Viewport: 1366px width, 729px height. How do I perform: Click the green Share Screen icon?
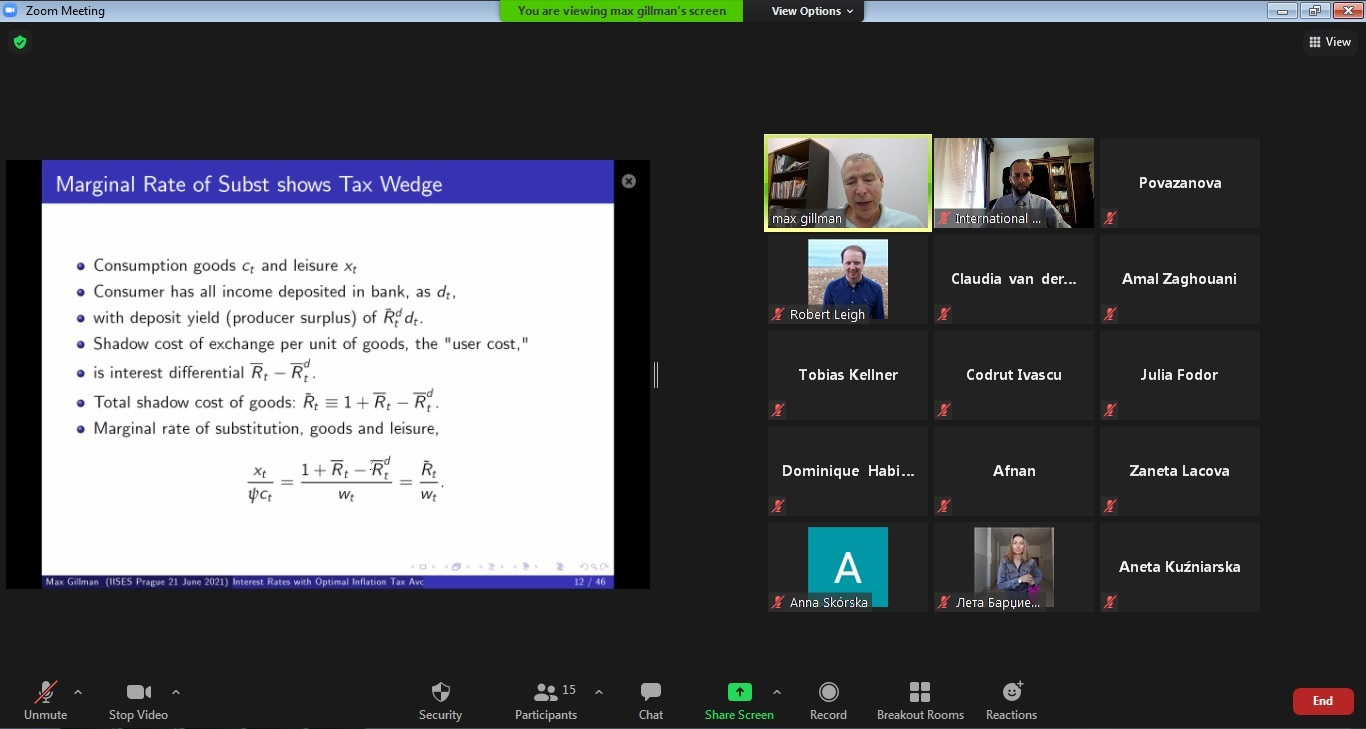739,692
